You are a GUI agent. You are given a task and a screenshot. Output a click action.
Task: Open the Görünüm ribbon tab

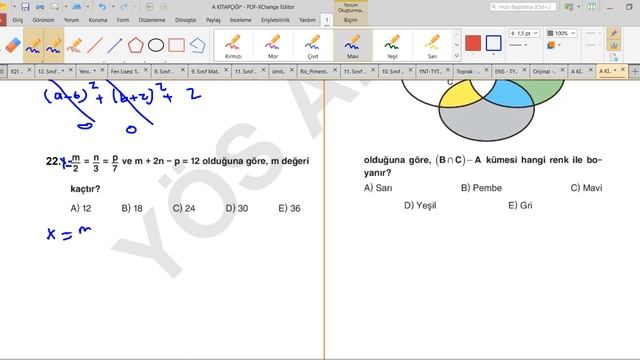[43, 20]
